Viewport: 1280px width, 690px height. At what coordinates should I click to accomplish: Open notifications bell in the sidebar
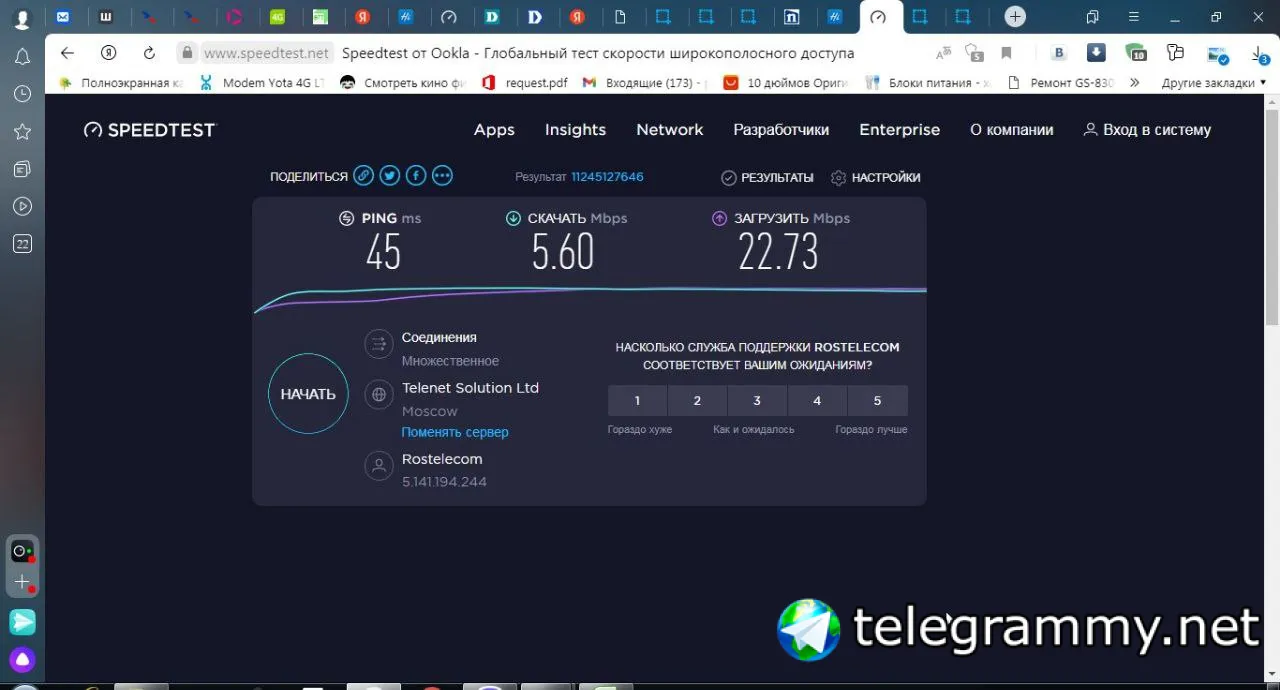[x=22, y=57]
